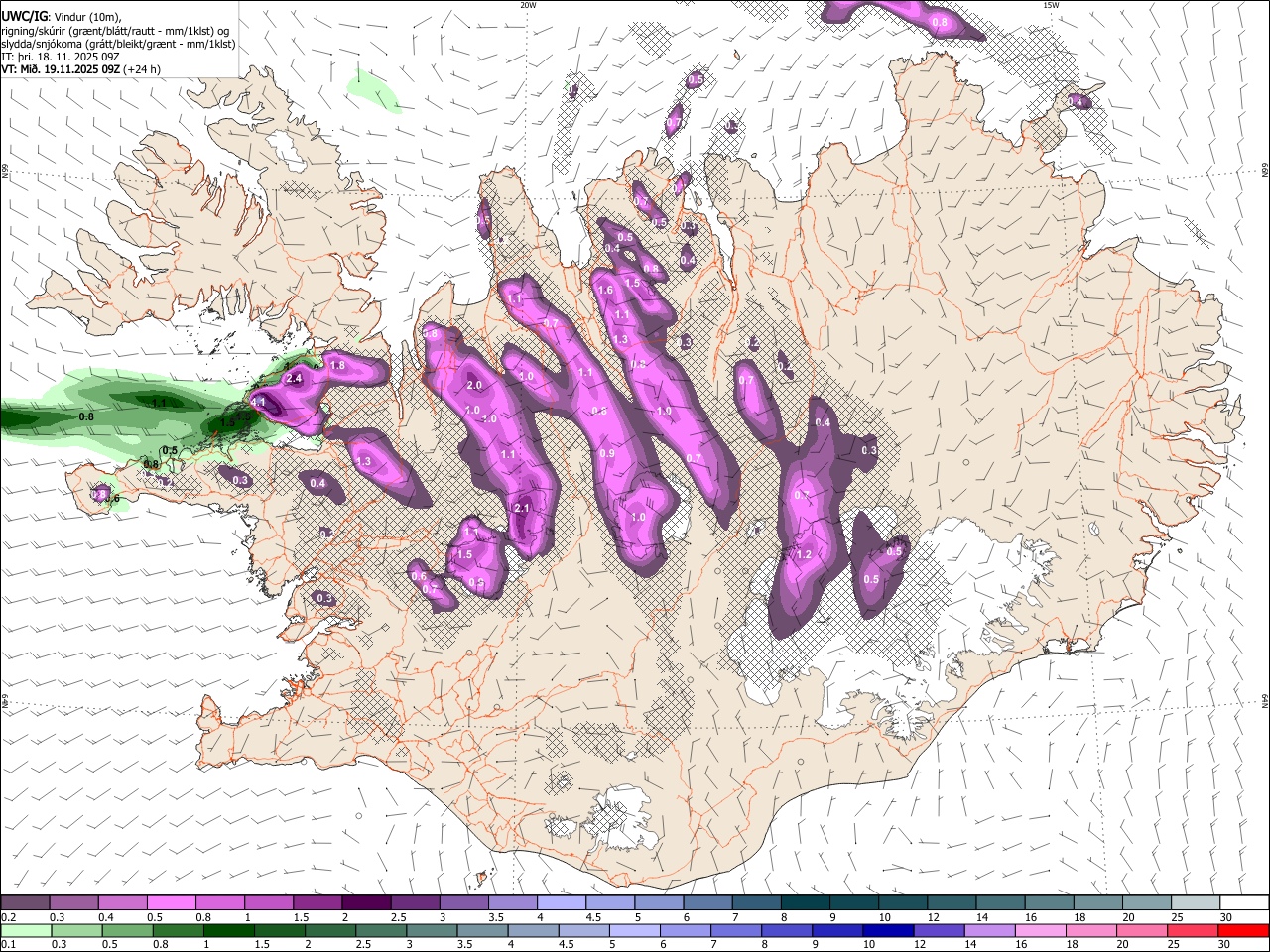The width and height of the screenshot is (1270, 952).
Task: Pick the light lavender 4 snow scale swatch
Action: pos(561,903)
